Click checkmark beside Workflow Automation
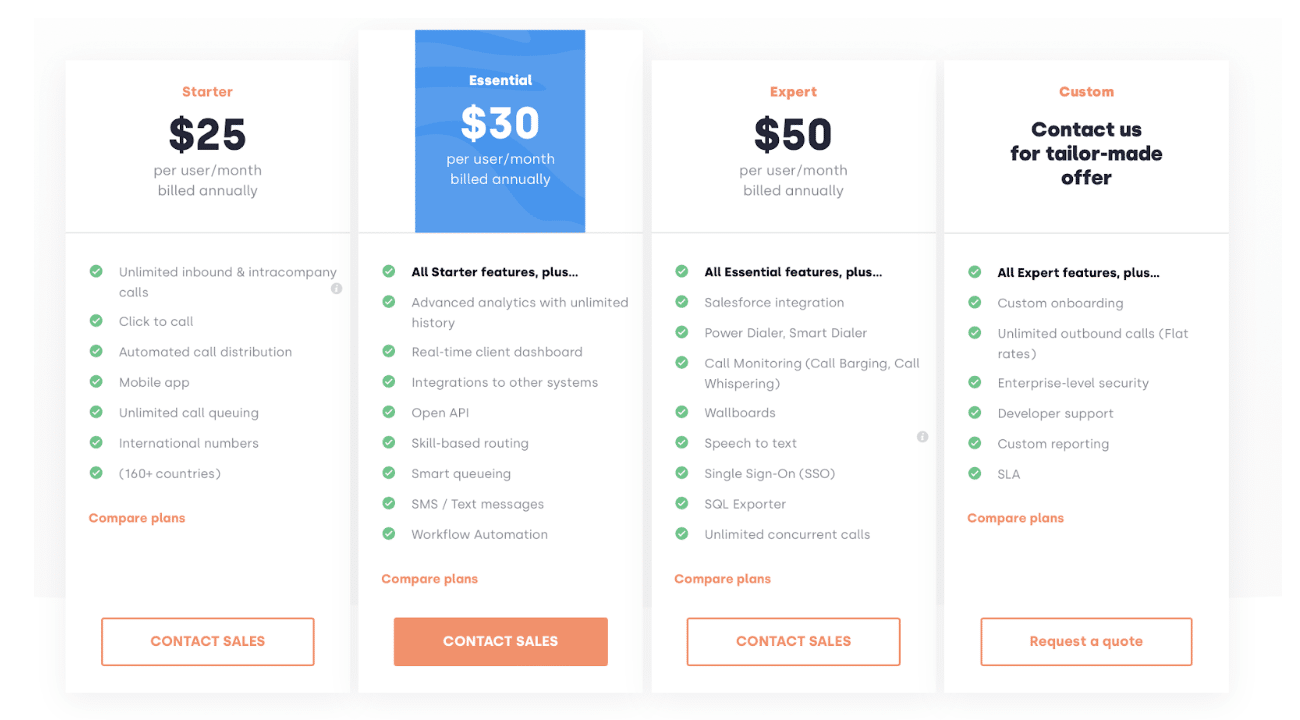Screen dimensions: 1300x720 [389, 534]
